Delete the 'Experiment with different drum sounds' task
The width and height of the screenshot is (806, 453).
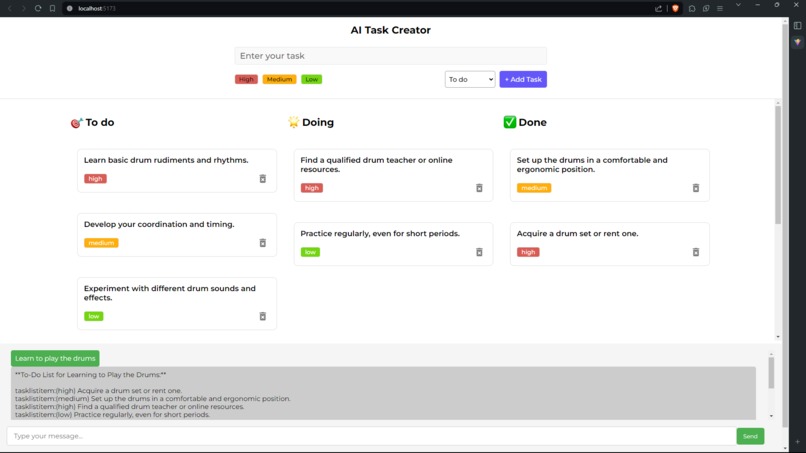(x=263, y=316)
